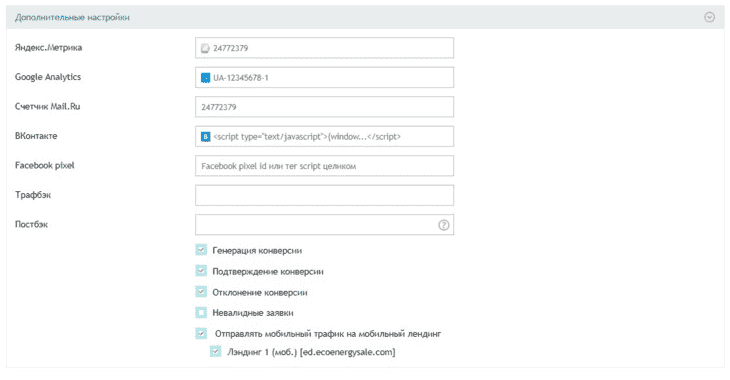Screen dimensions: 730x380
Task: Focus the Трафбэк input field
Action: (x=324, y=195)
